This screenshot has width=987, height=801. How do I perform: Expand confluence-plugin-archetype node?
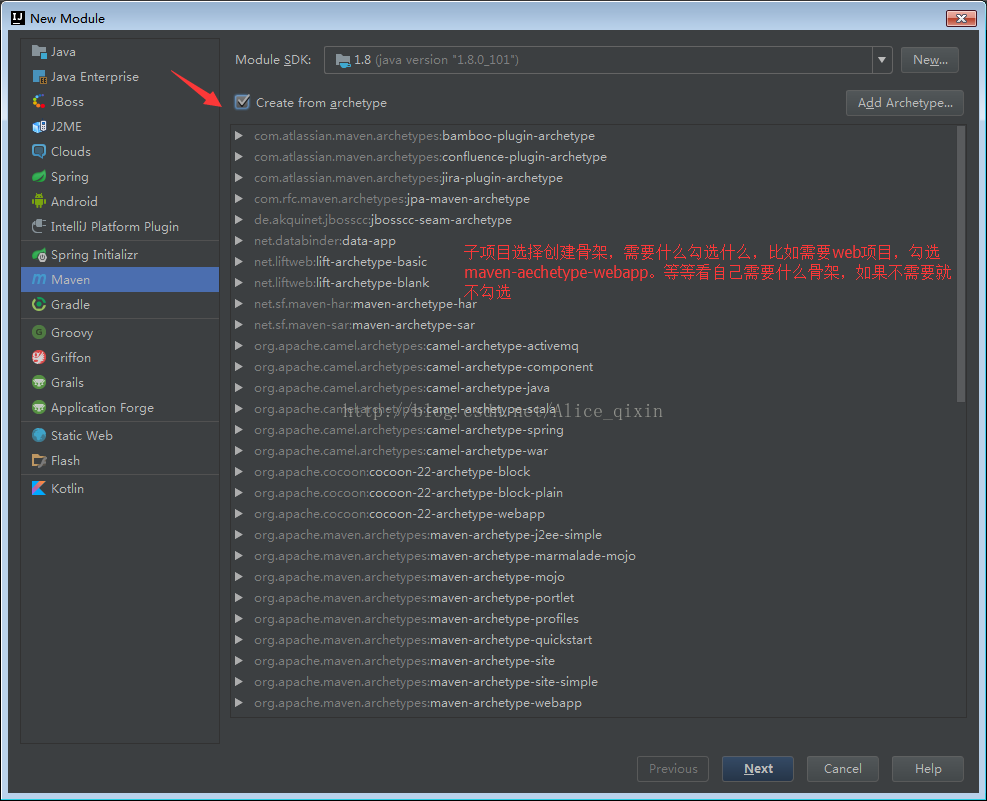[x=239, y=157]
